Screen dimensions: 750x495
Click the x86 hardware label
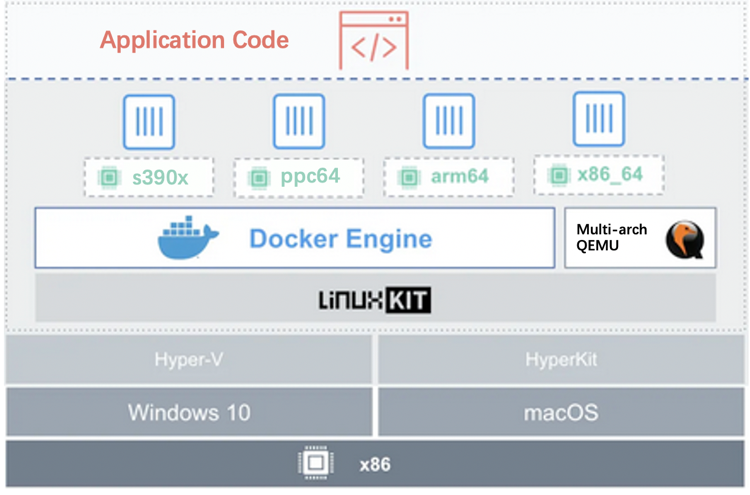tap(375, 464)
